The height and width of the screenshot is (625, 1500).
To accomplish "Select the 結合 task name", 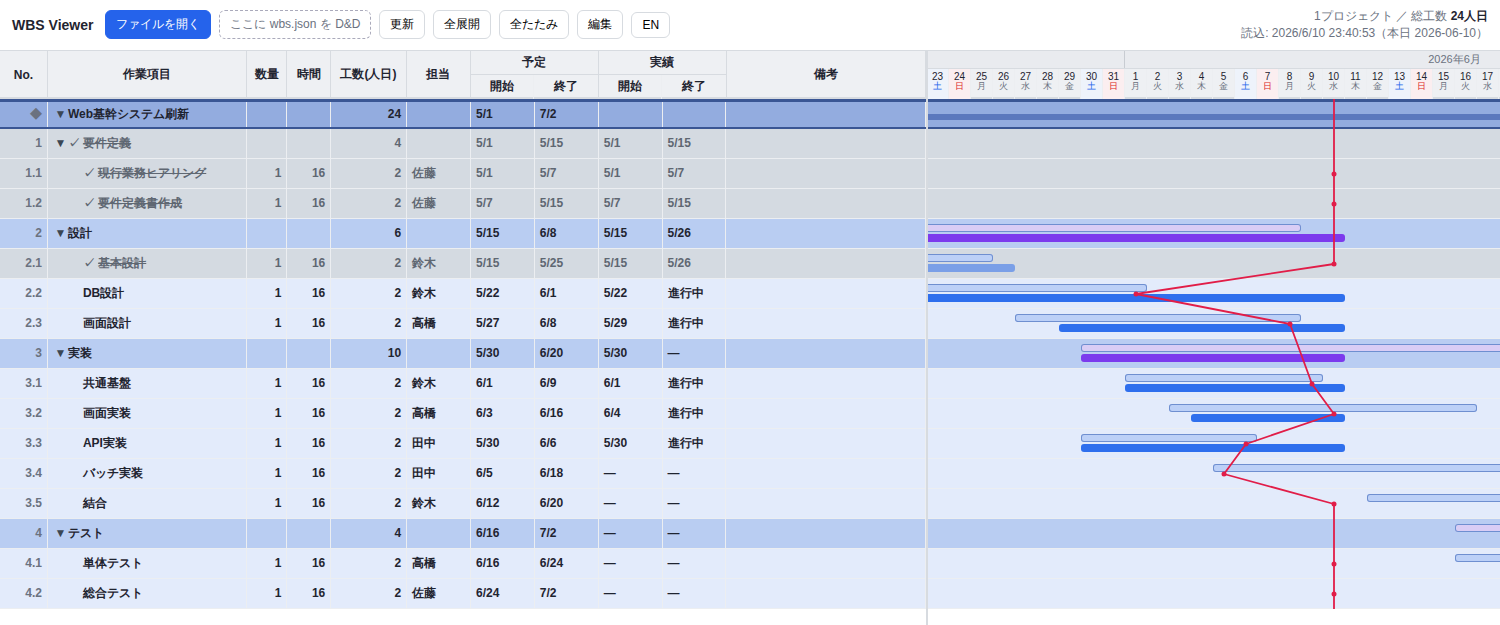I will click(x=95, y=503).
